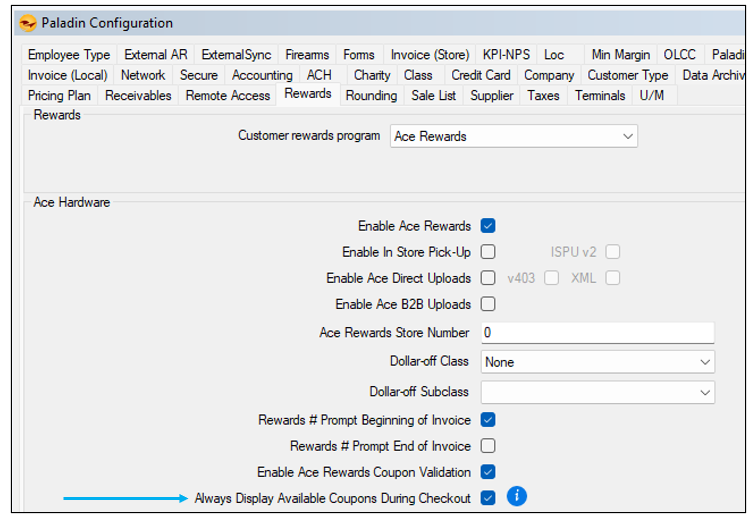Open the Taxes tab
The width and height of the screenshot is (752, 519).
click(x=543, y=96)
